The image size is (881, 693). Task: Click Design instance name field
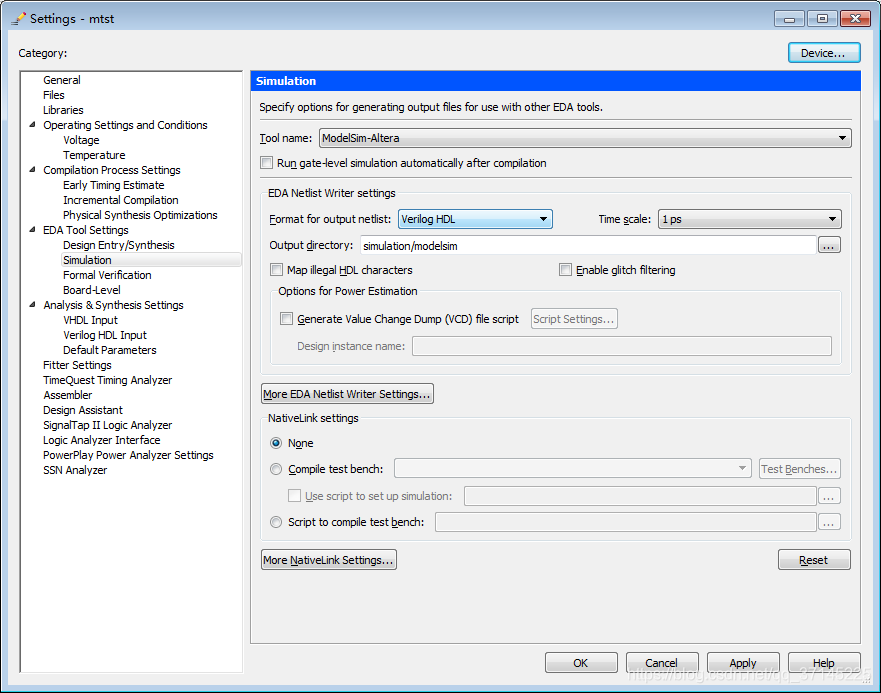621,346
